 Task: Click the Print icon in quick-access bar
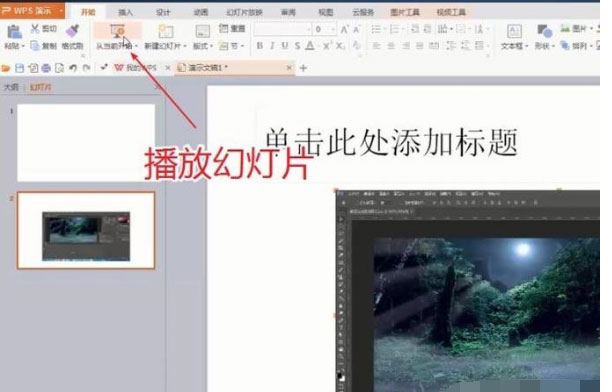pyautogui.click(x=46, y=68)
